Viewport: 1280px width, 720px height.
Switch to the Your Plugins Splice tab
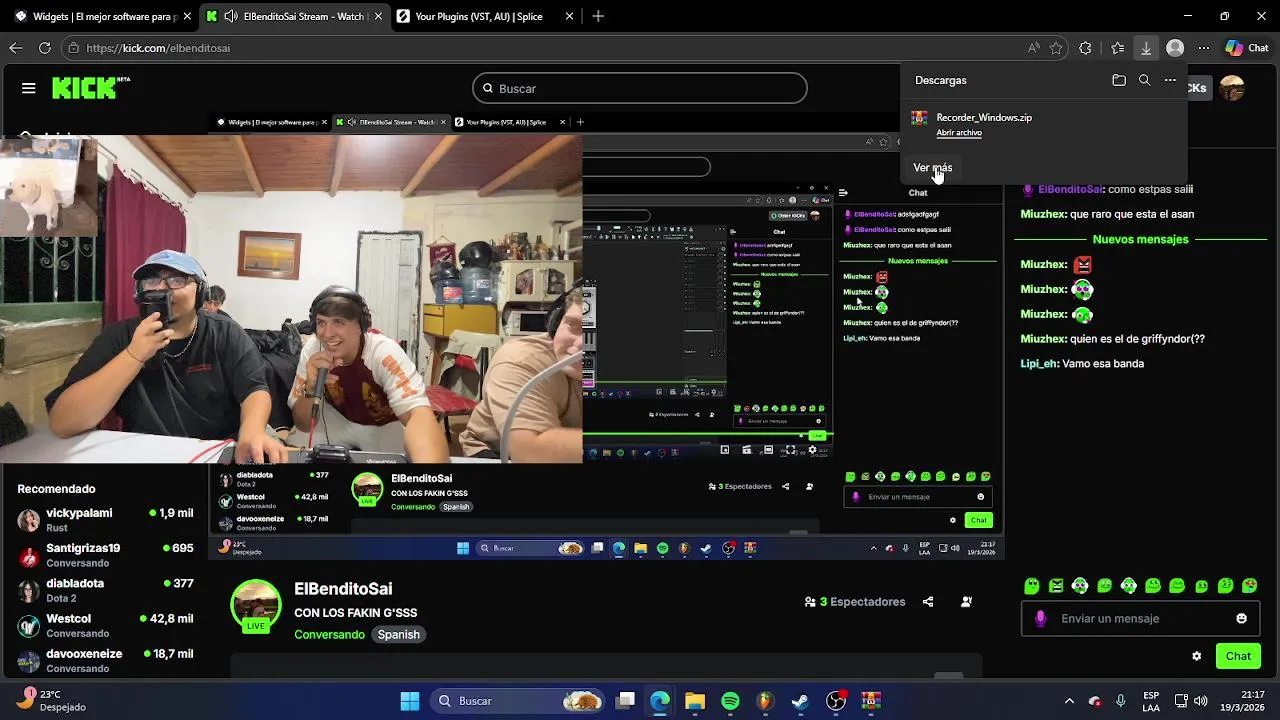click(x=485, y=16)
